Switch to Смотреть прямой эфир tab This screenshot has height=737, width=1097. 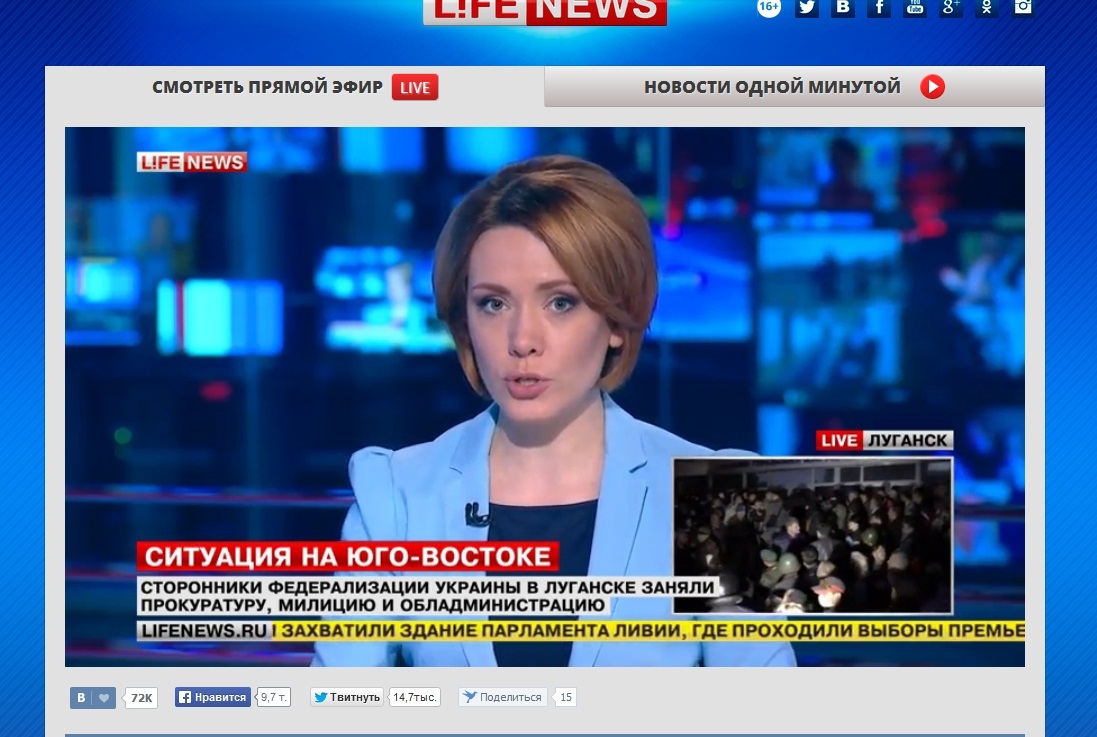point(295,87)
